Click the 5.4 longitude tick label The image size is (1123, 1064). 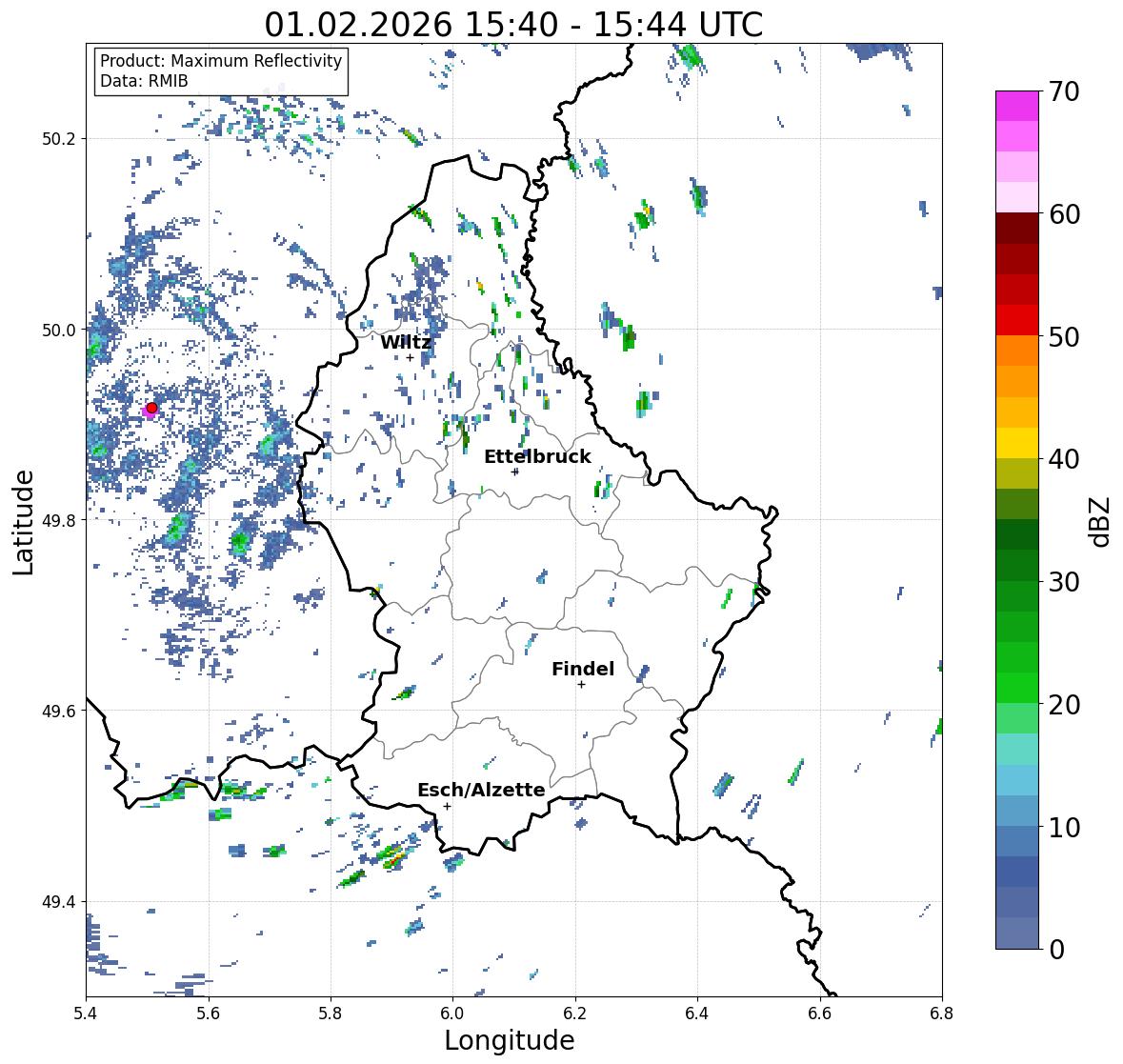coord(86,1014)
